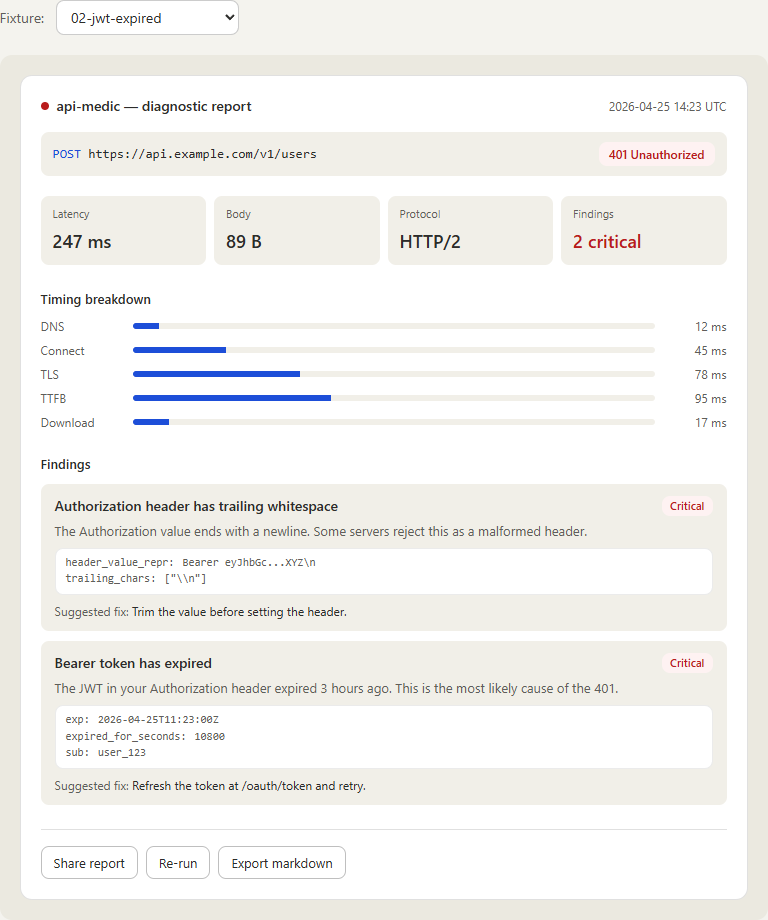Click the expired_for_seconds: 10800 line
This screenshot has height=920, width=768.
click(145, 736)
